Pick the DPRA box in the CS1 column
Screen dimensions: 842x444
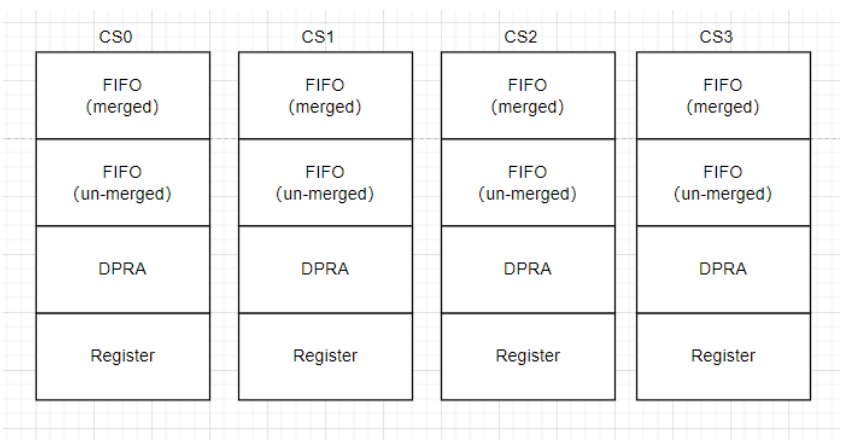click(325, 269)
